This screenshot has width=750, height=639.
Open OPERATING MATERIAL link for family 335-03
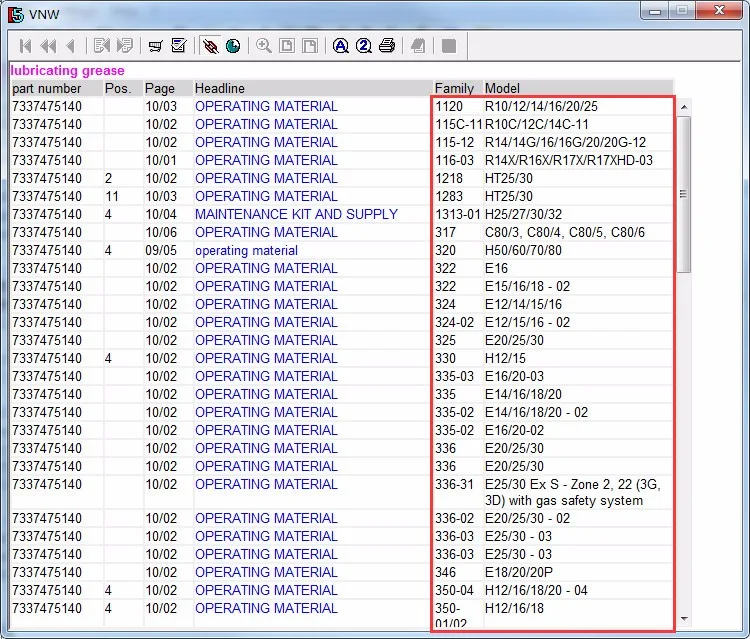click(266, 376)
